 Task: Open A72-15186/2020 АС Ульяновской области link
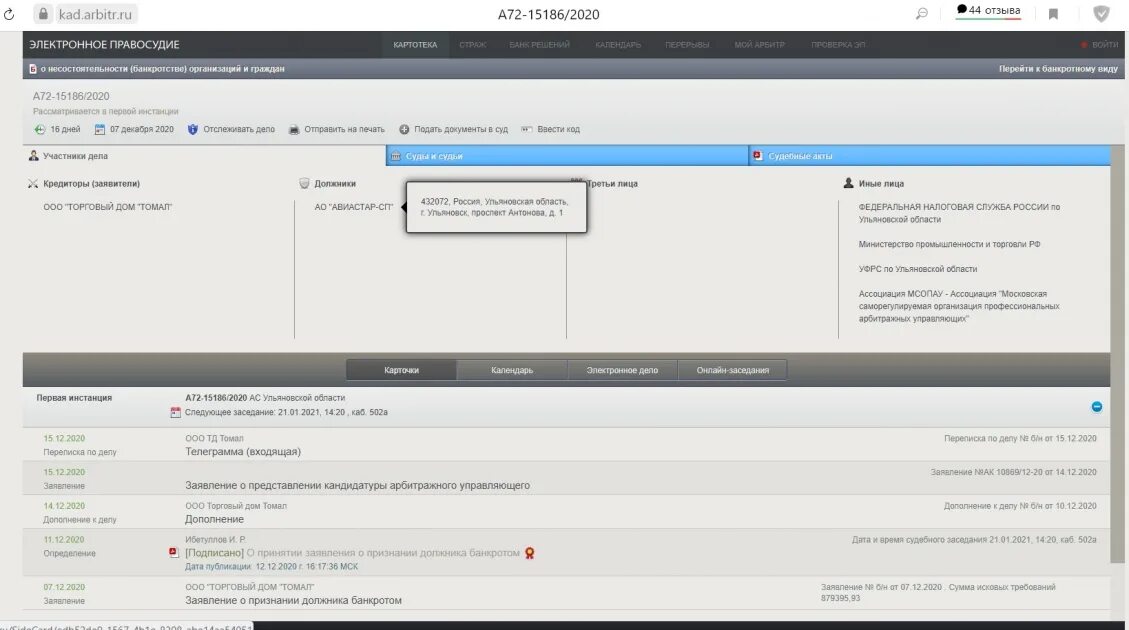[x=265, y=397]
